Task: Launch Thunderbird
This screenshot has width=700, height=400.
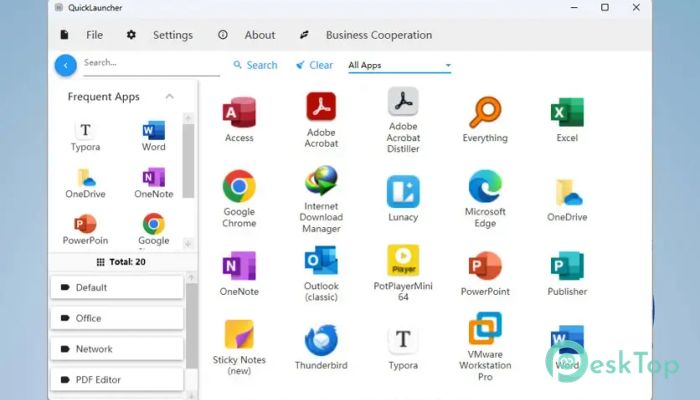Action: [321, 347]
